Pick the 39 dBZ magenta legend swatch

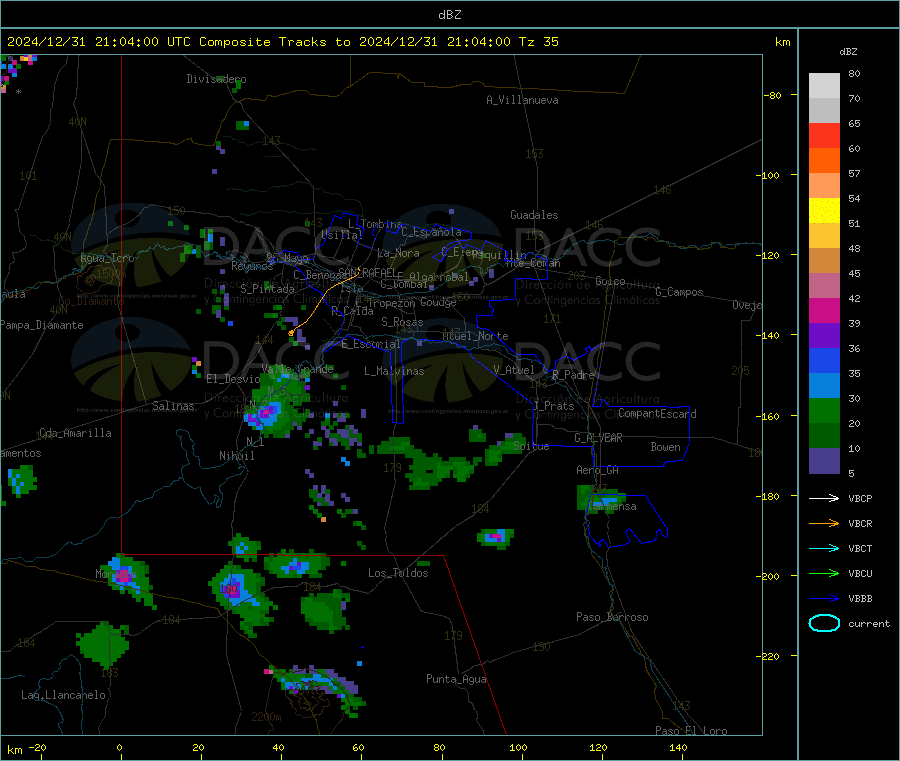point(824,310)
